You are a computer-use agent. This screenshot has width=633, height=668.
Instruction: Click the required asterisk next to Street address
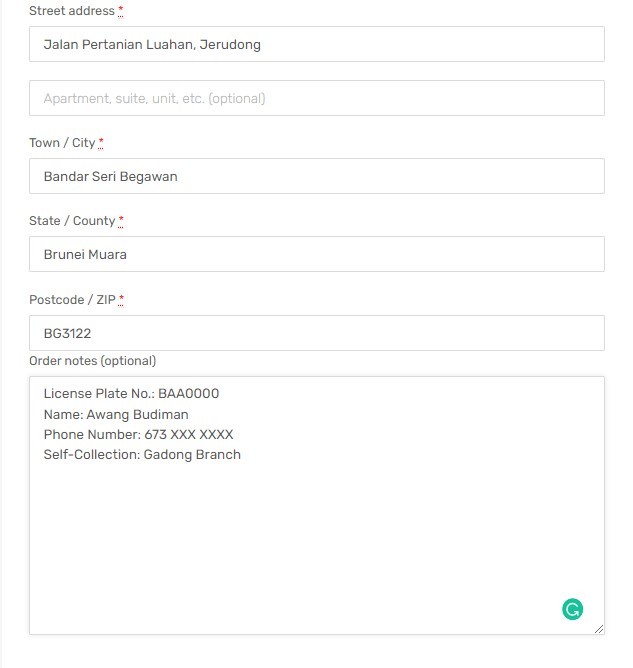tap(121, 11)
